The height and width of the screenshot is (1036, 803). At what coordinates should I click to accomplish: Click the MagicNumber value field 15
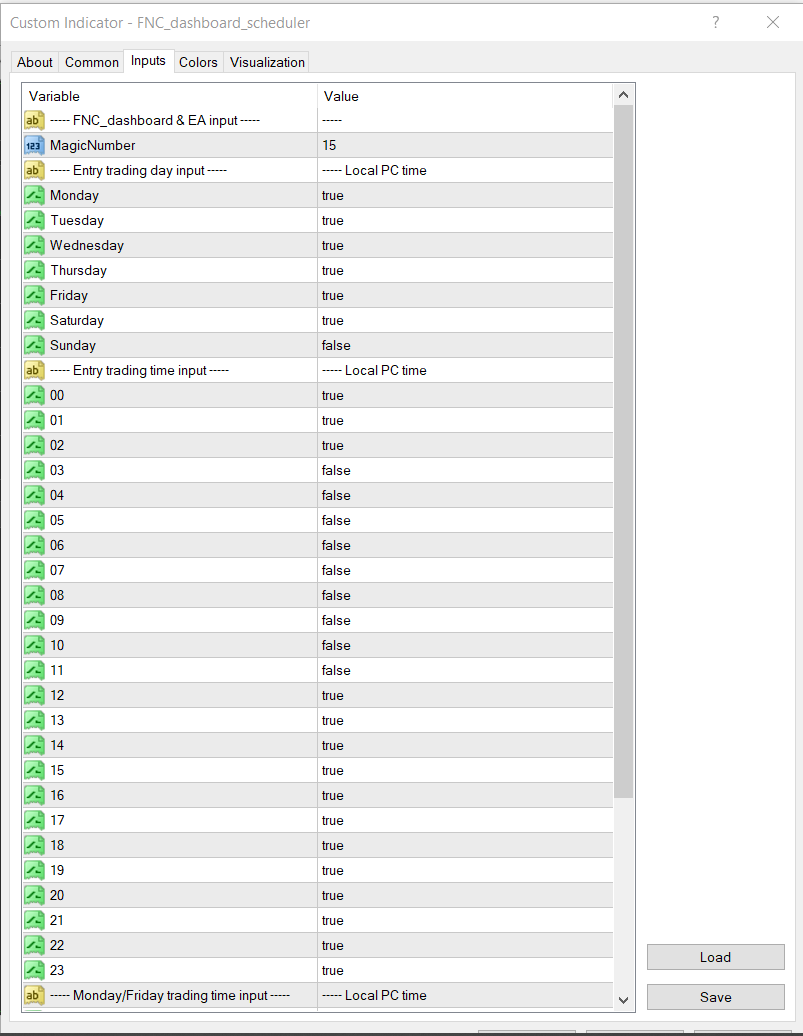465,145
